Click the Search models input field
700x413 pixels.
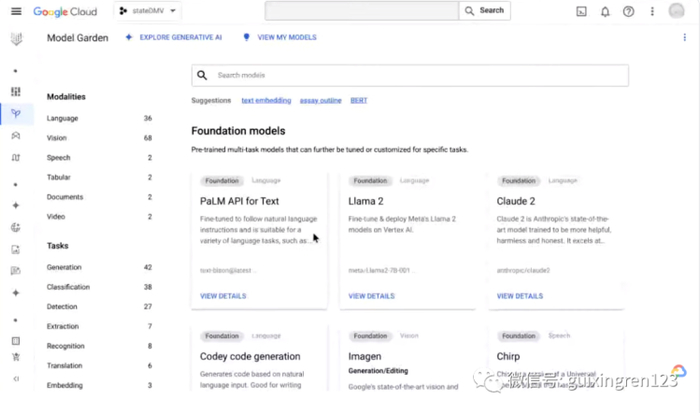(x=410, y=75)
